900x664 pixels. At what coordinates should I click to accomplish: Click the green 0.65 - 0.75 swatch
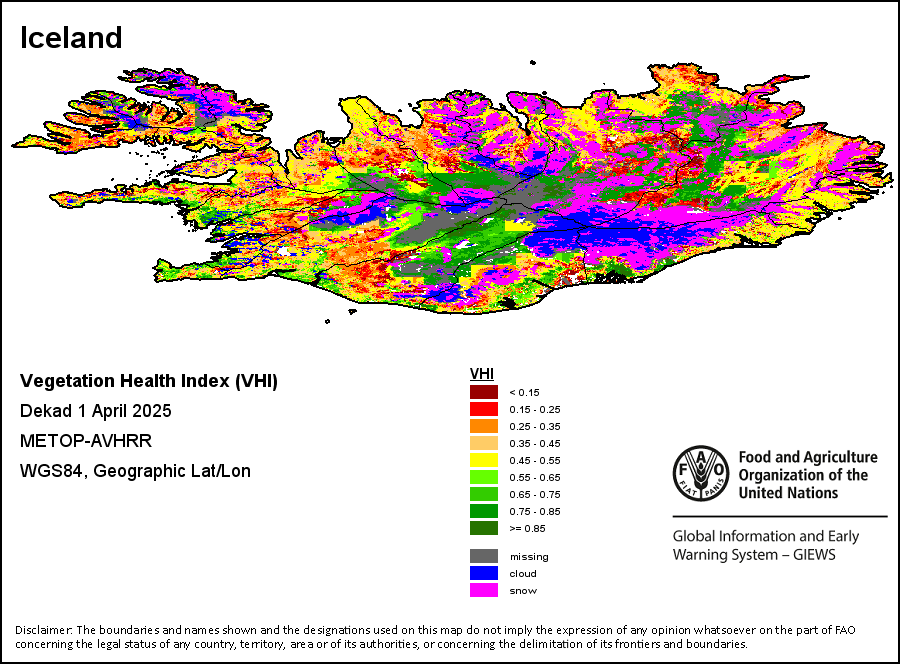point(484,494)
